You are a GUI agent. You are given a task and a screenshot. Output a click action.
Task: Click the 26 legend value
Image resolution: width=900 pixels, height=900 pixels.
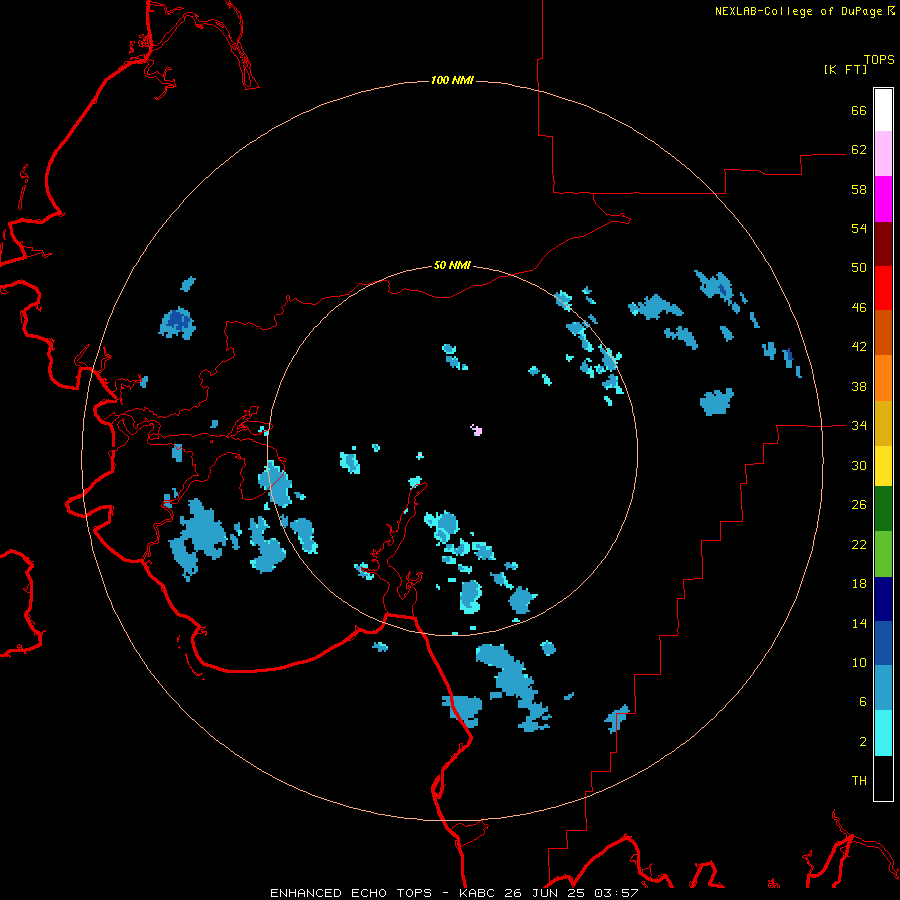(x=859, y=505)
